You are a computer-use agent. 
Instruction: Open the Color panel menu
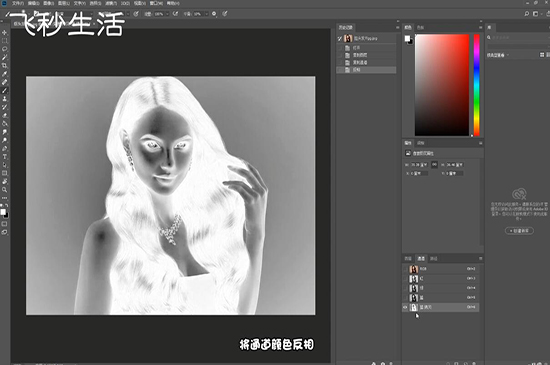click(480, 27)
